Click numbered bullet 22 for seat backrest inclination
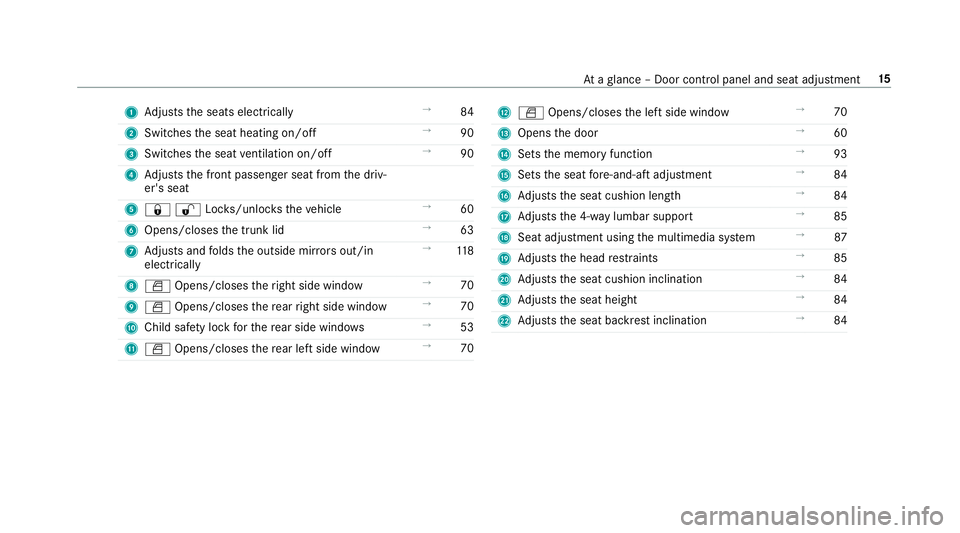 504,321
